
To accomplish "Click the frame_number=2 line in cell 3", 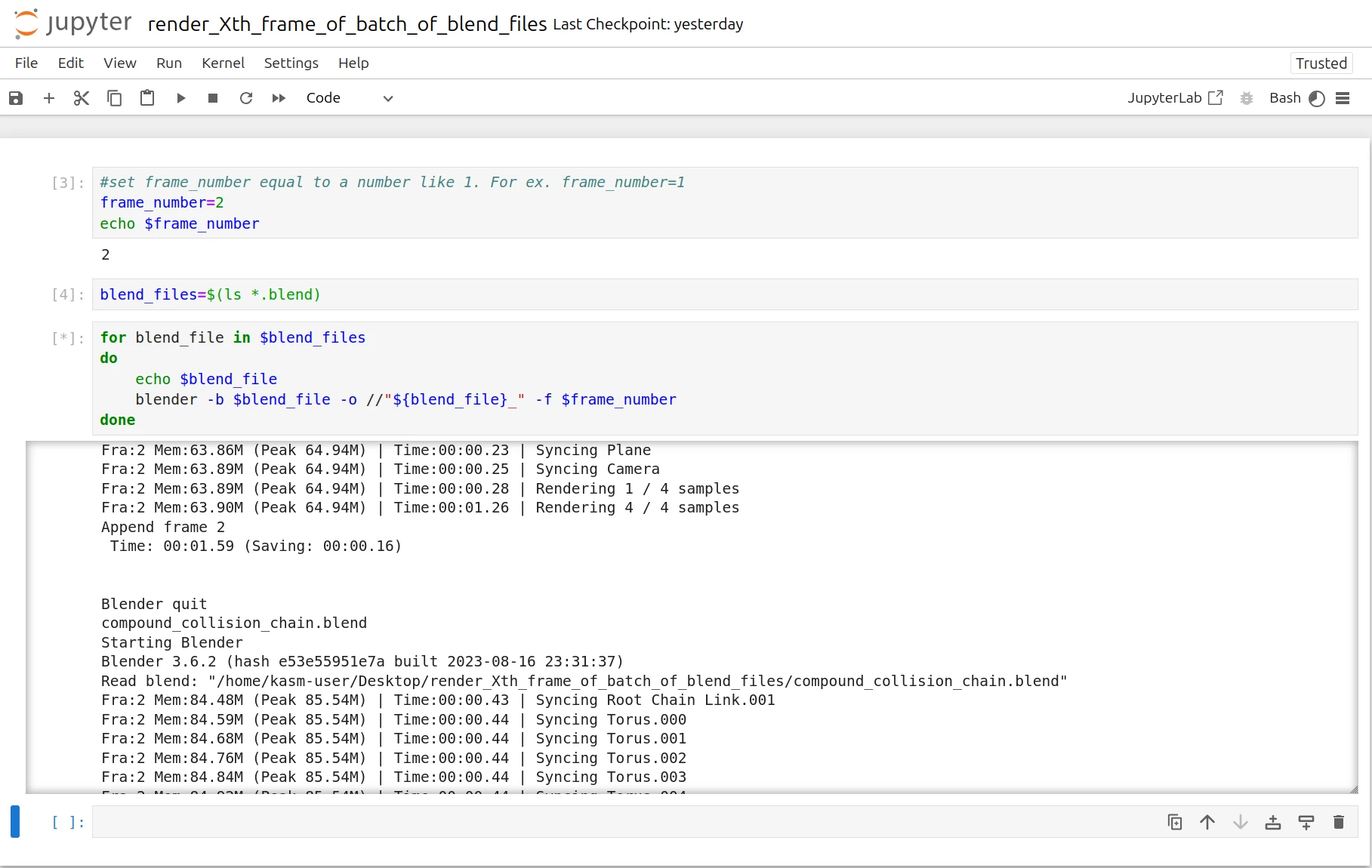I will point(162,202).
